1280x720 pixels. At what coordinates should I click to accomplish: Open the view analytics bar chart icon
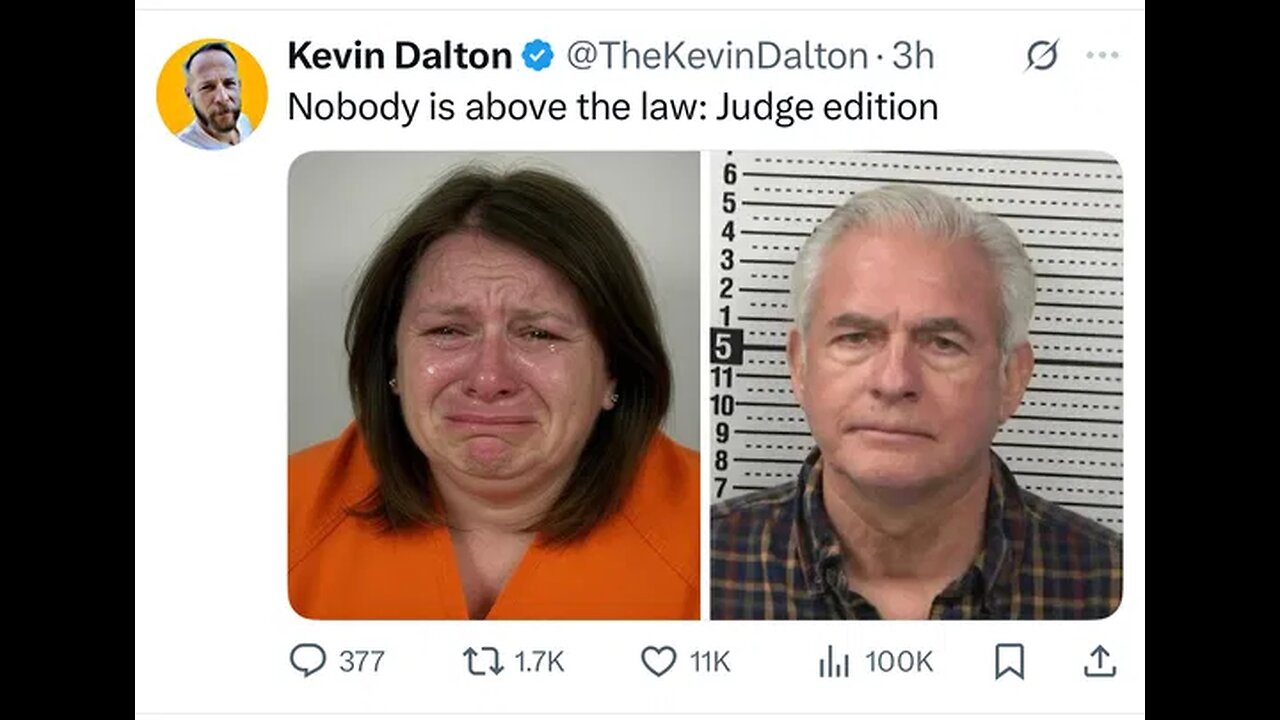point(834,661)
